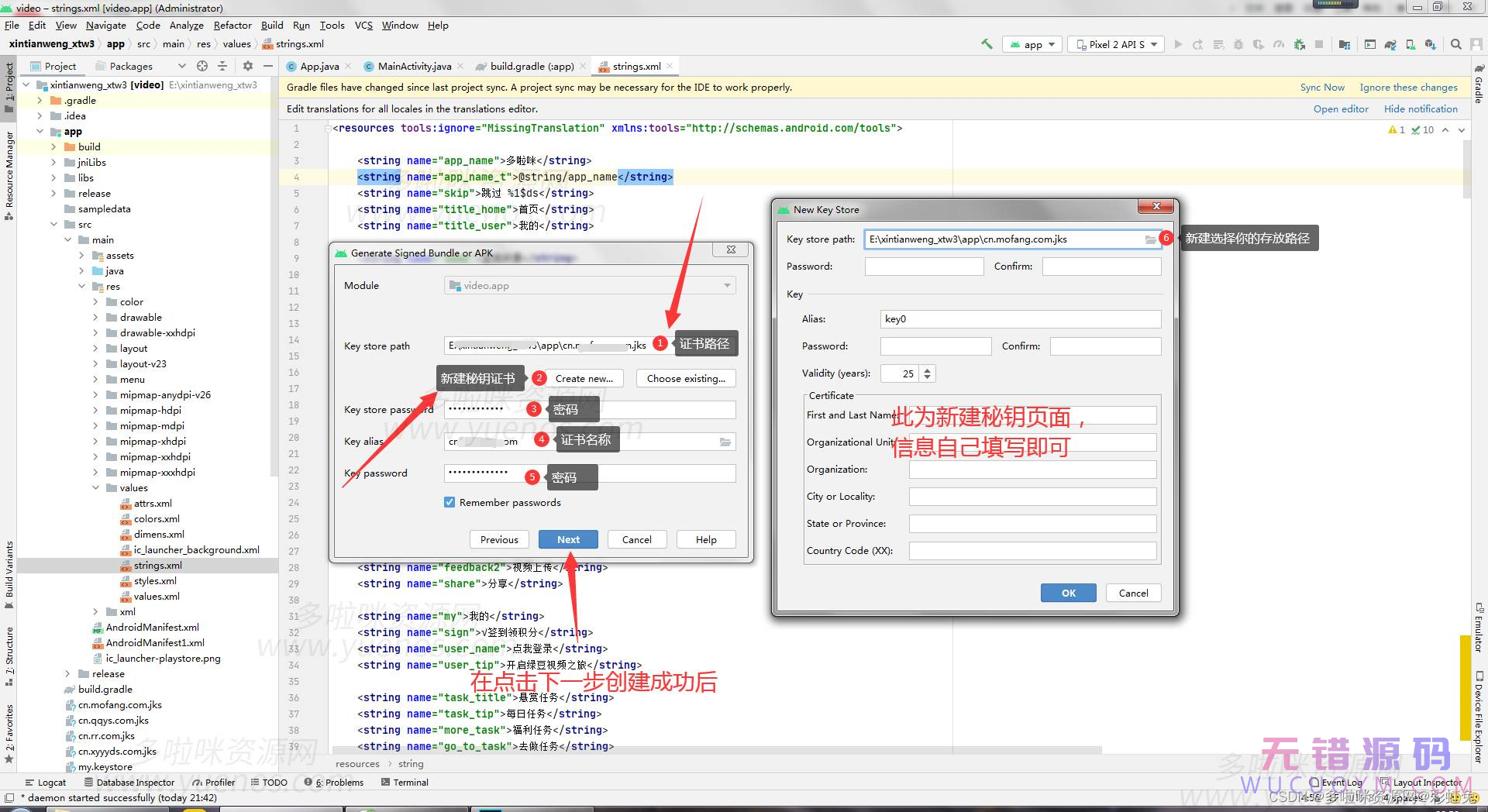This screenshot has height=812, width=1488.
Task: Increase the Validity years spinner value
Action: (x=928, y=370)
